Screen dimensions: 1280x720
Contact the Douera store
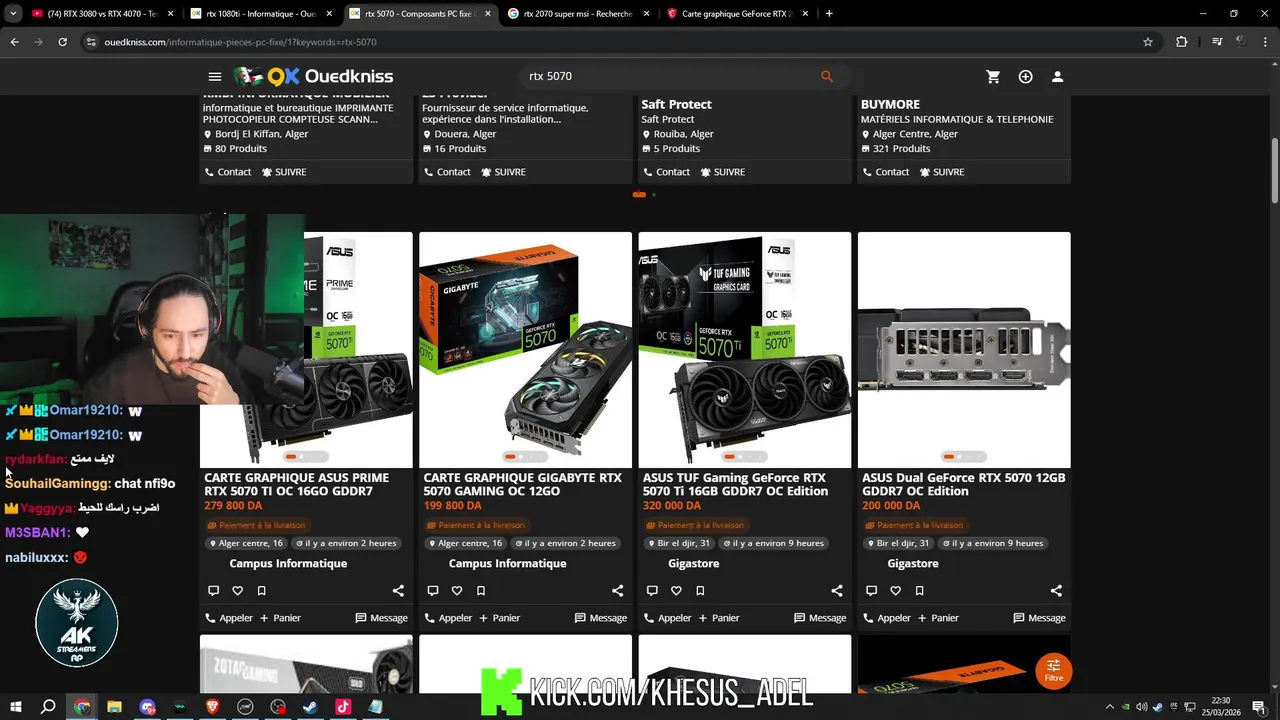[x=447, y=172]
